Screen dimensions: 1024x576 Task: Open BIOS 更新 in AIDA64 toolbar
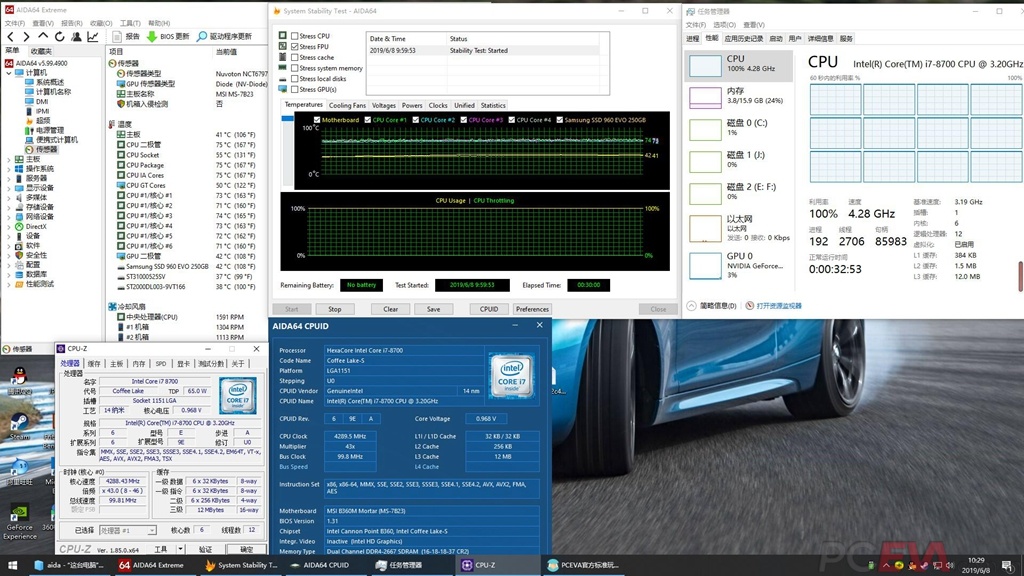point(168,37)
